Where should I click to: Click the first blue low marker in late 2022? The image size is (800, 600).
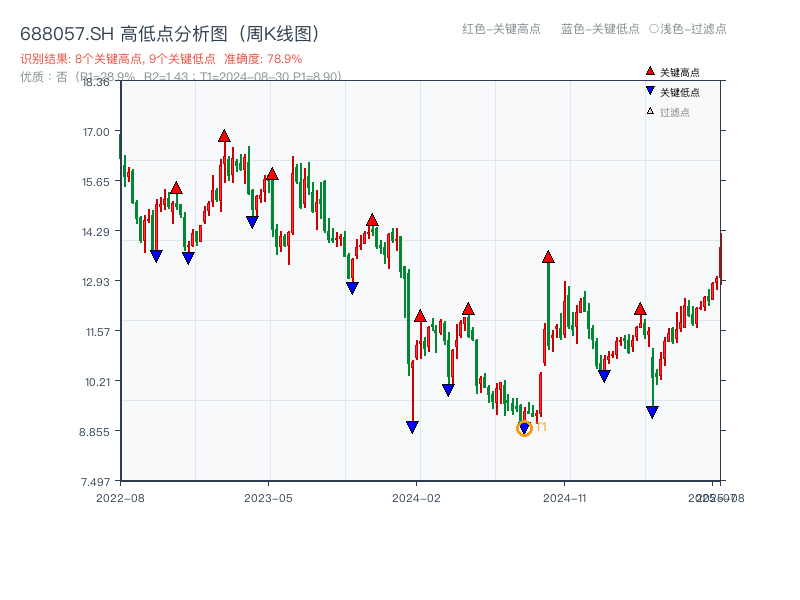pos(156,256)
